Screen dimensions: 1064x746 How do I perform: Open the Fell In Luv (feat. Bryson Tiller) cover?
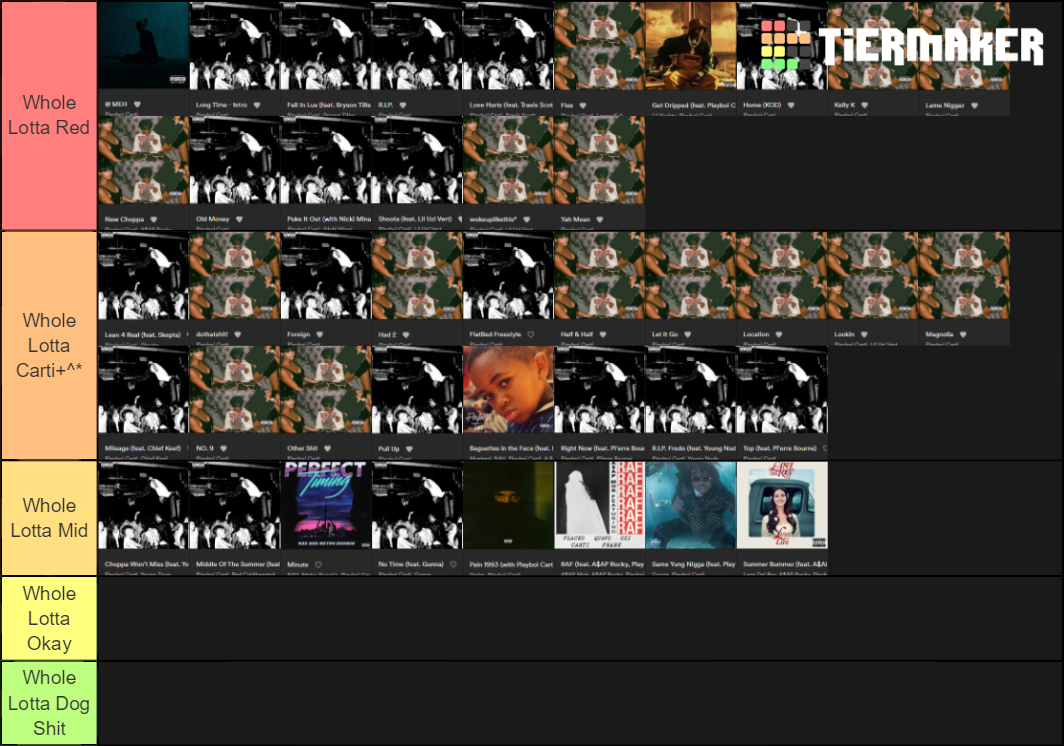coord(326,45)
